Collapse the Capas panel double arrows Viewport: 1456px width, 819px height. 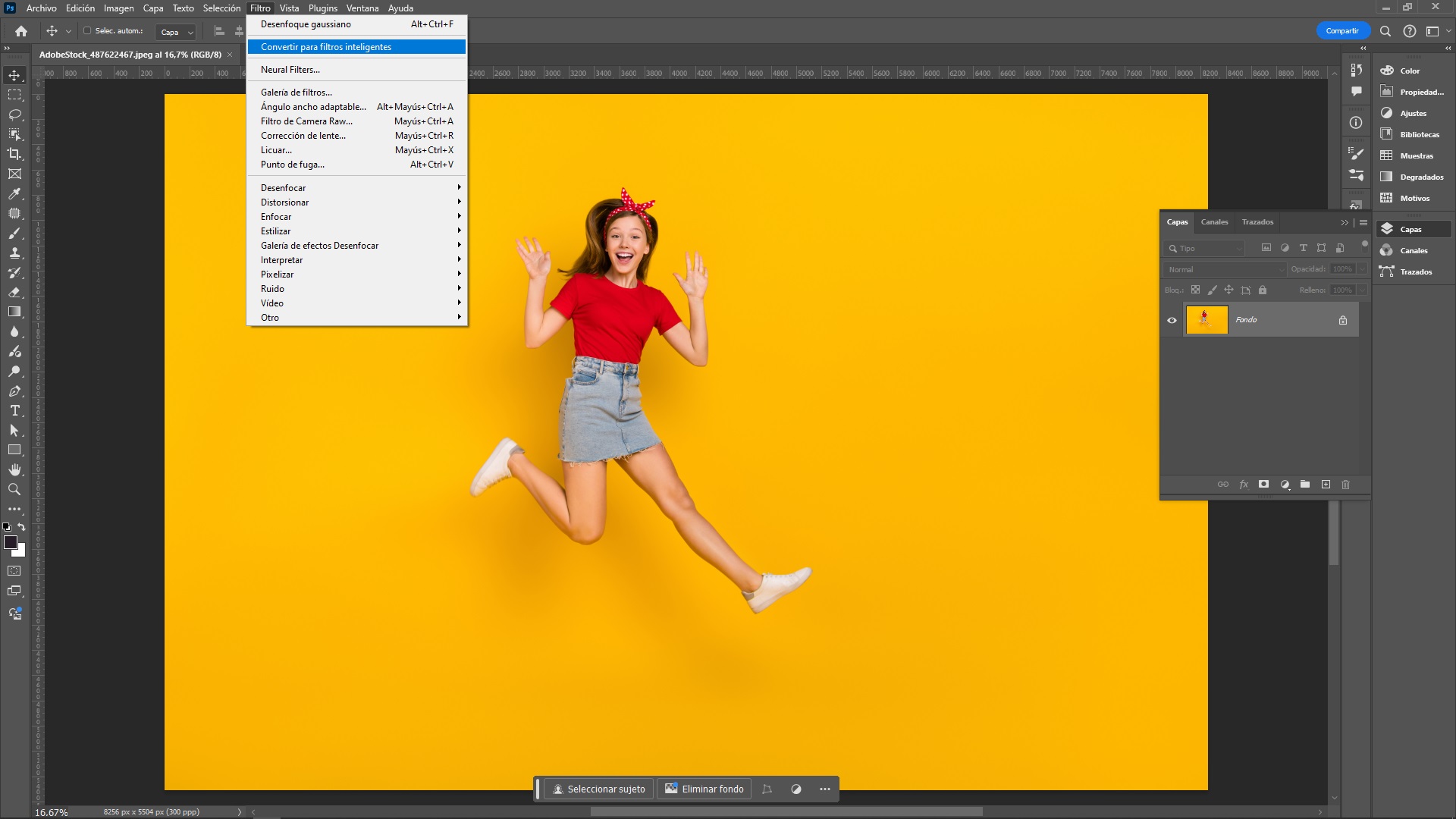pos(1345,222)
